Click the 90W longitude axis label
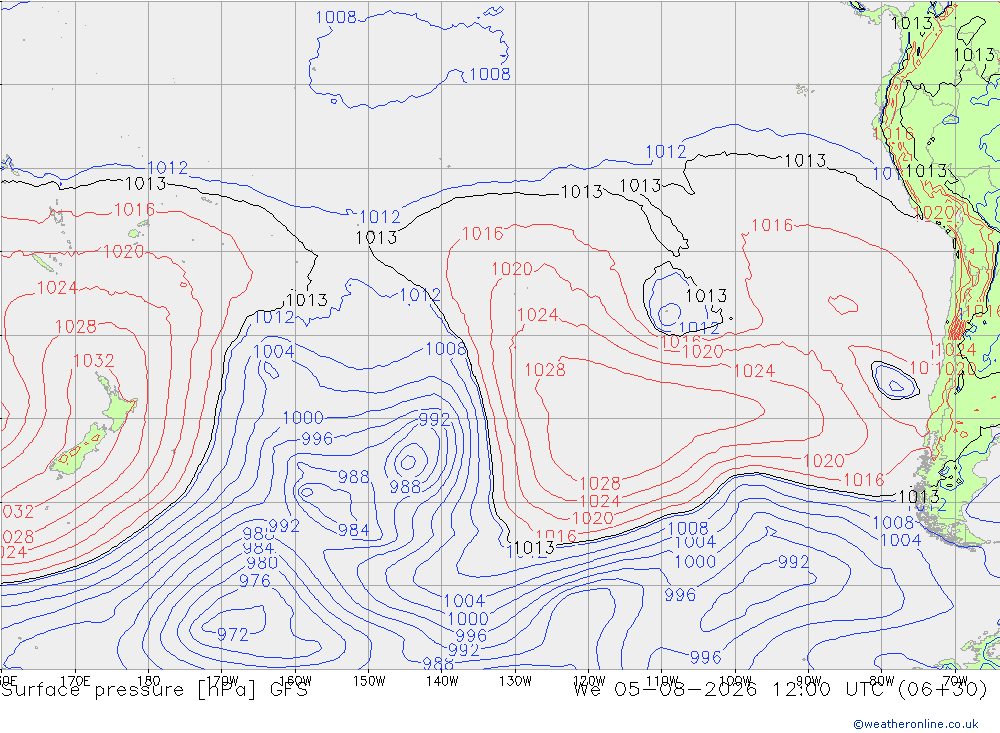The image size is (1000, 733). pos(809,681)
